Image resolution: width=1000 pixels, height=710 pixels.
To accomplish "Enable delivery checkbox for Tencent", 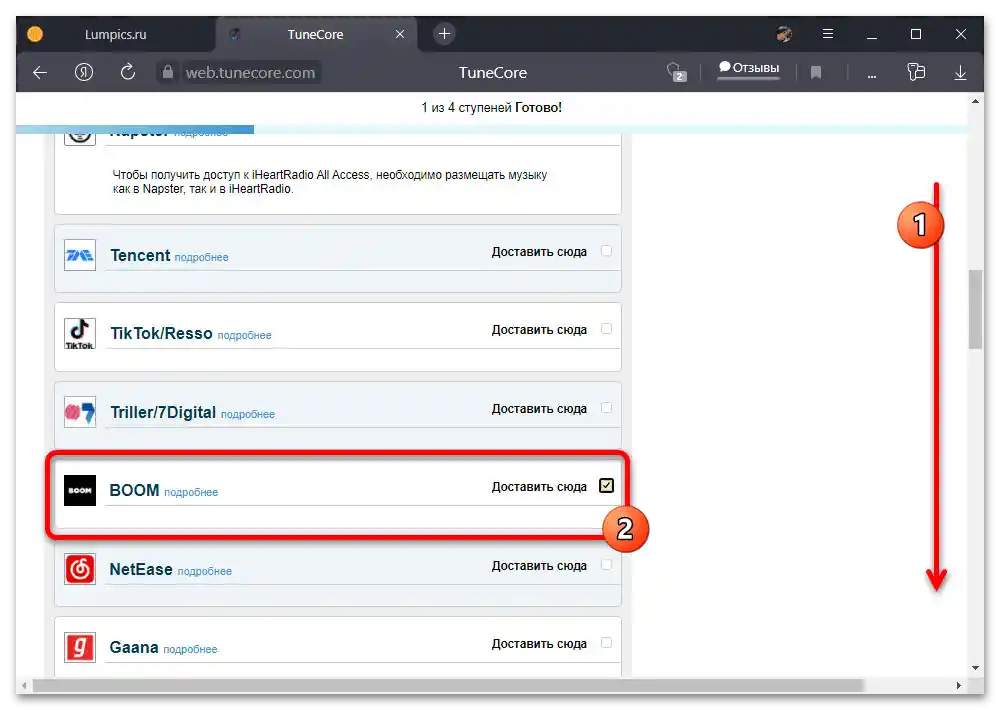I will click(607, 251).
